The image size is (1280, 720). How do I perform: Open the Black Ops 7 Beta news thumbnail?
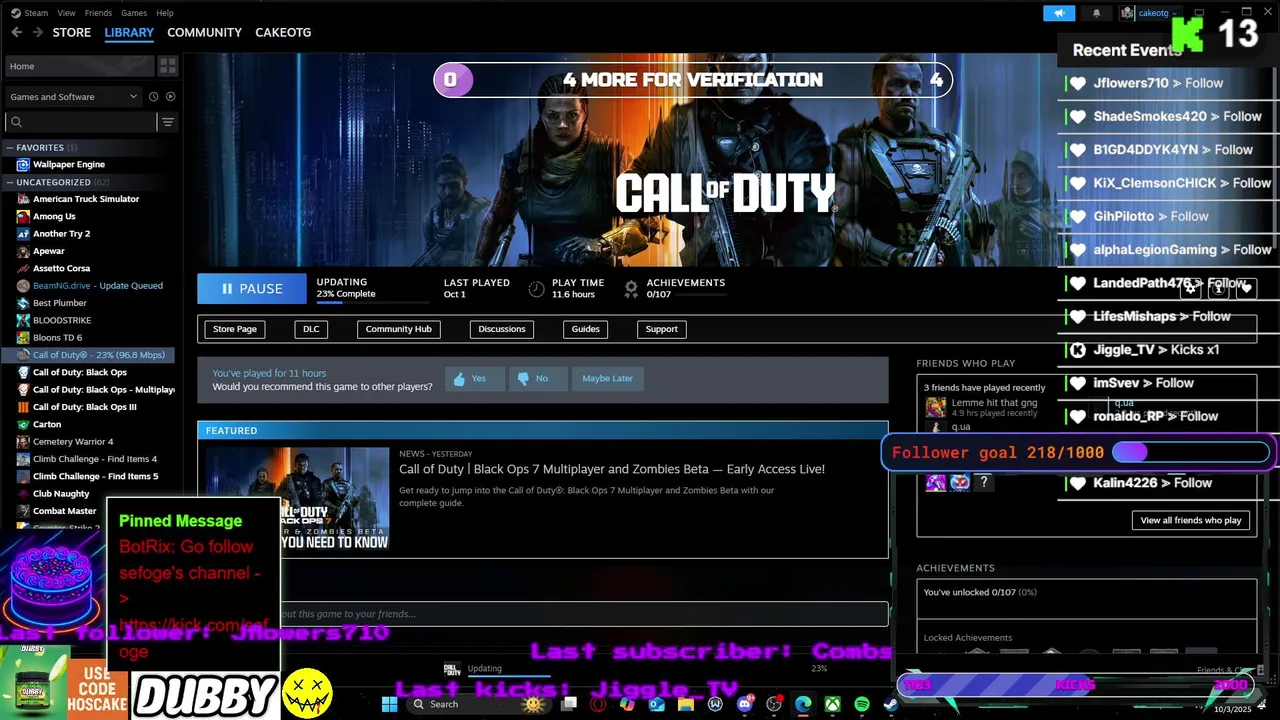tap(298, 498)
